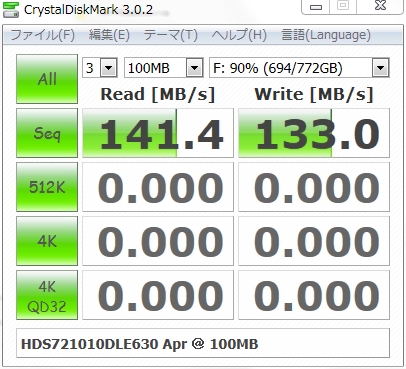Screen dimensions: 406x369
Task: Start the 4K benchmark test
Action: (x=47, y=241)
